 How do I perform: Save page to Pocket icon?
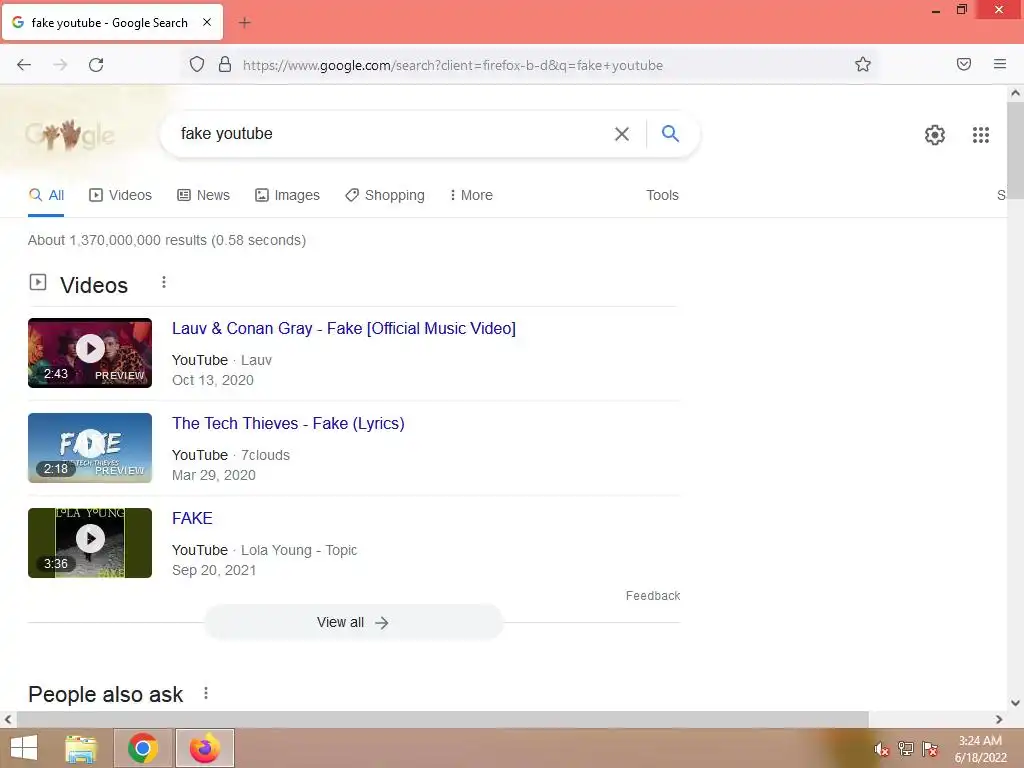pyautogui.click(x=963, y=64)
